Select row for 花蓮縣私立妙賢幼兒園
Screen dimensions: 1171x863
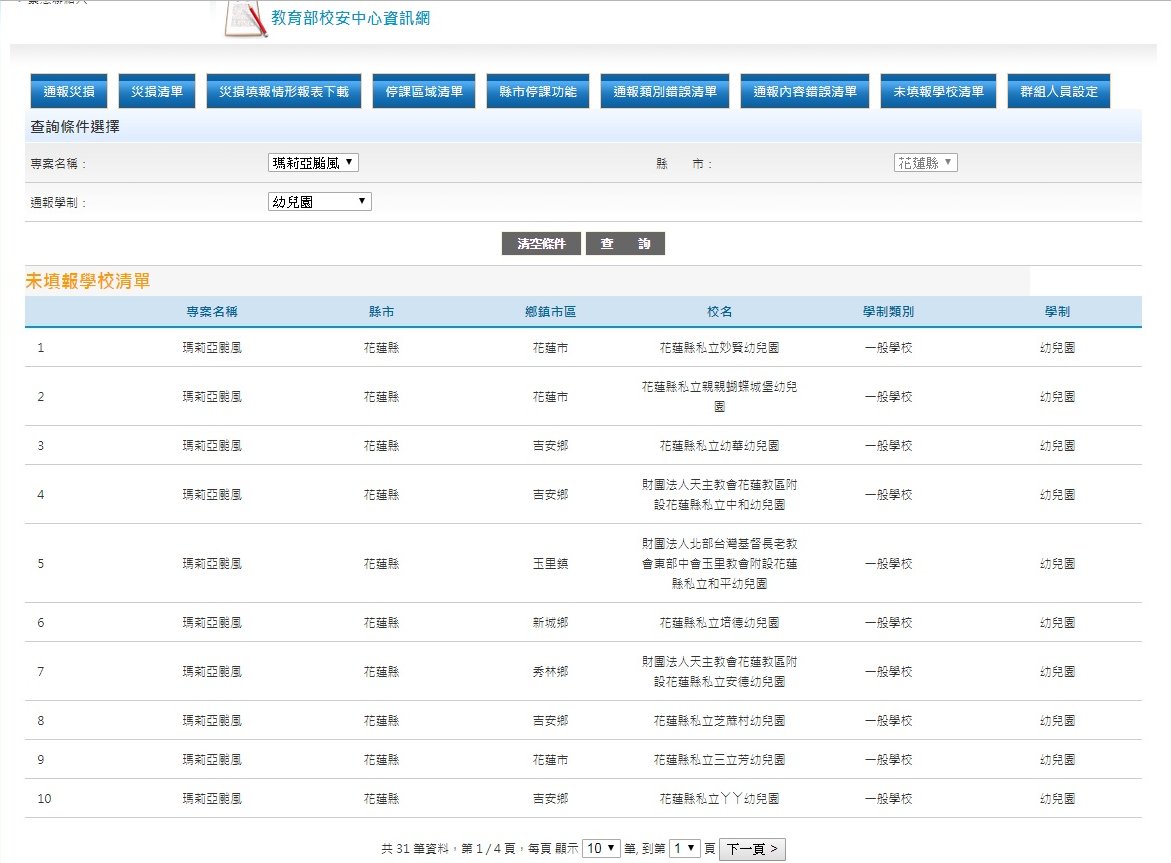(x=719, y=348)
